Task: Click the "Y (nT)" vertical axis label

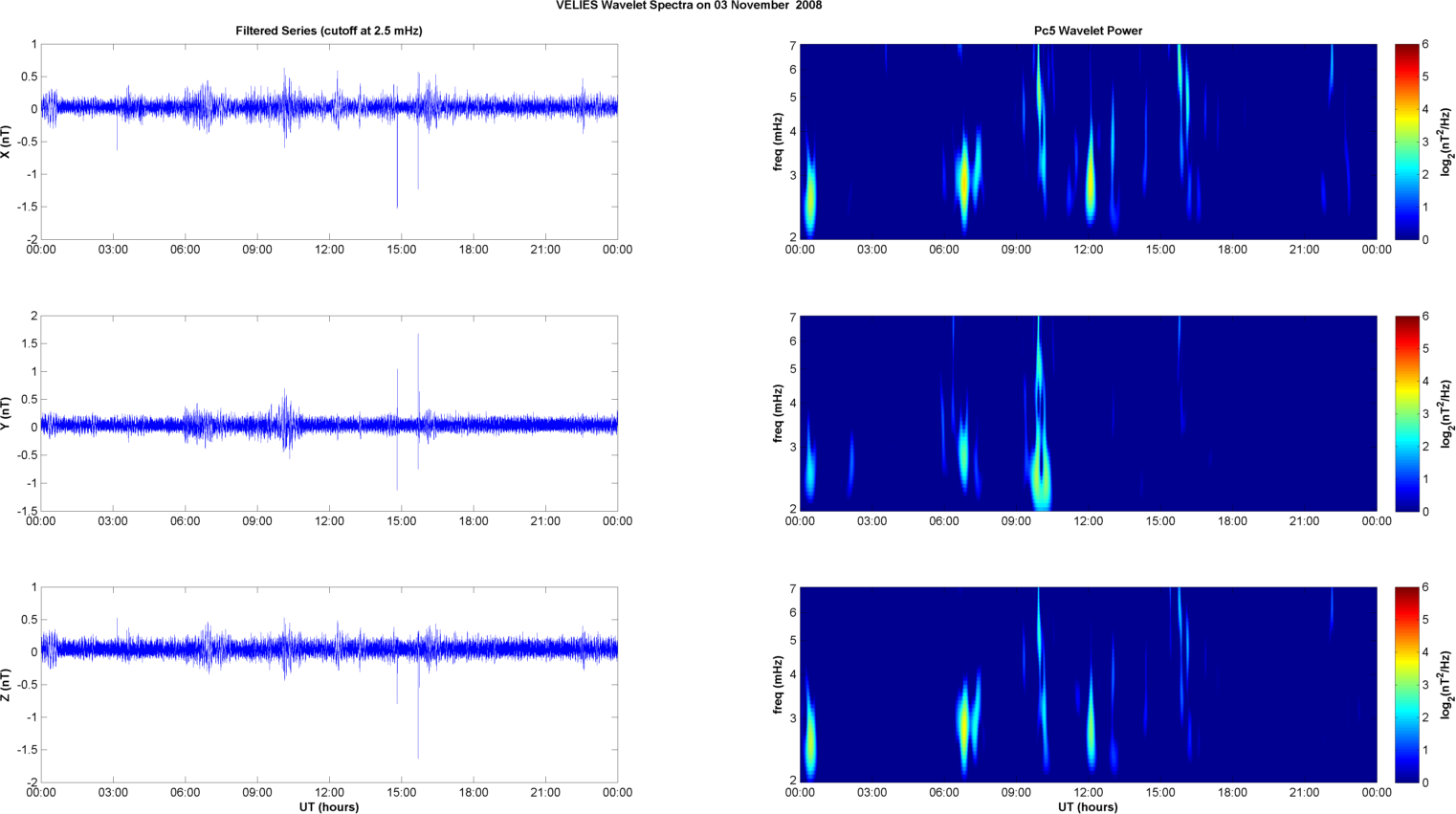Action: pos(7,413)
